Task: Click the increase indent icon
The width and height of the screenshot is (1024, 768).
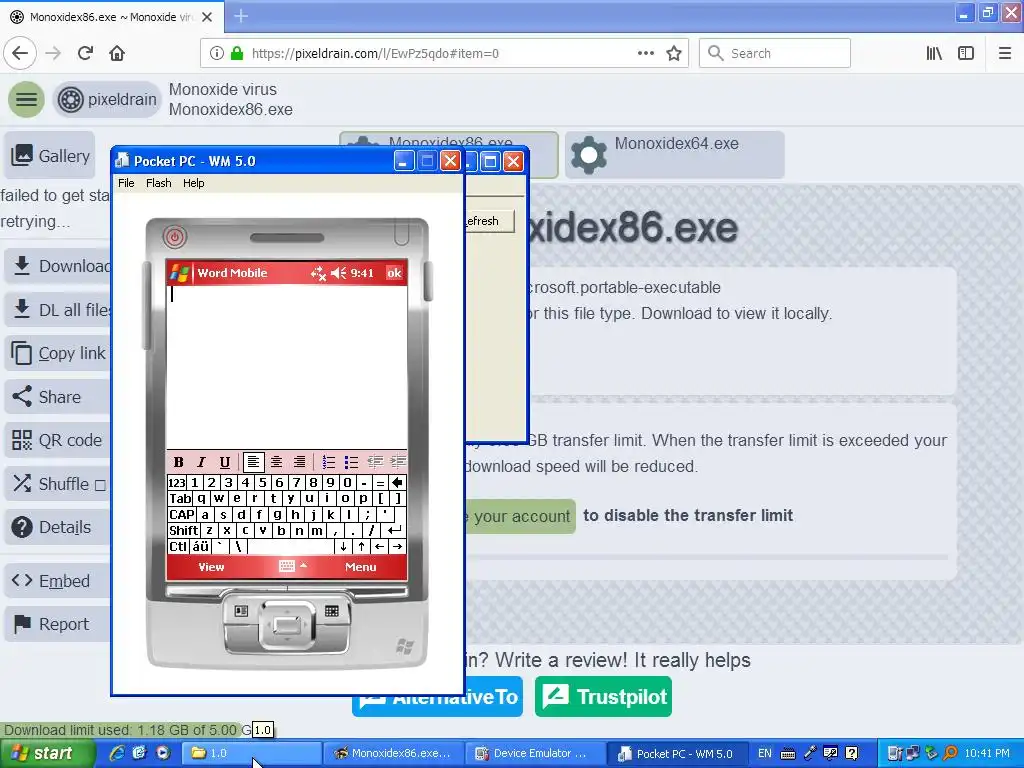Action: coord(398,462)
